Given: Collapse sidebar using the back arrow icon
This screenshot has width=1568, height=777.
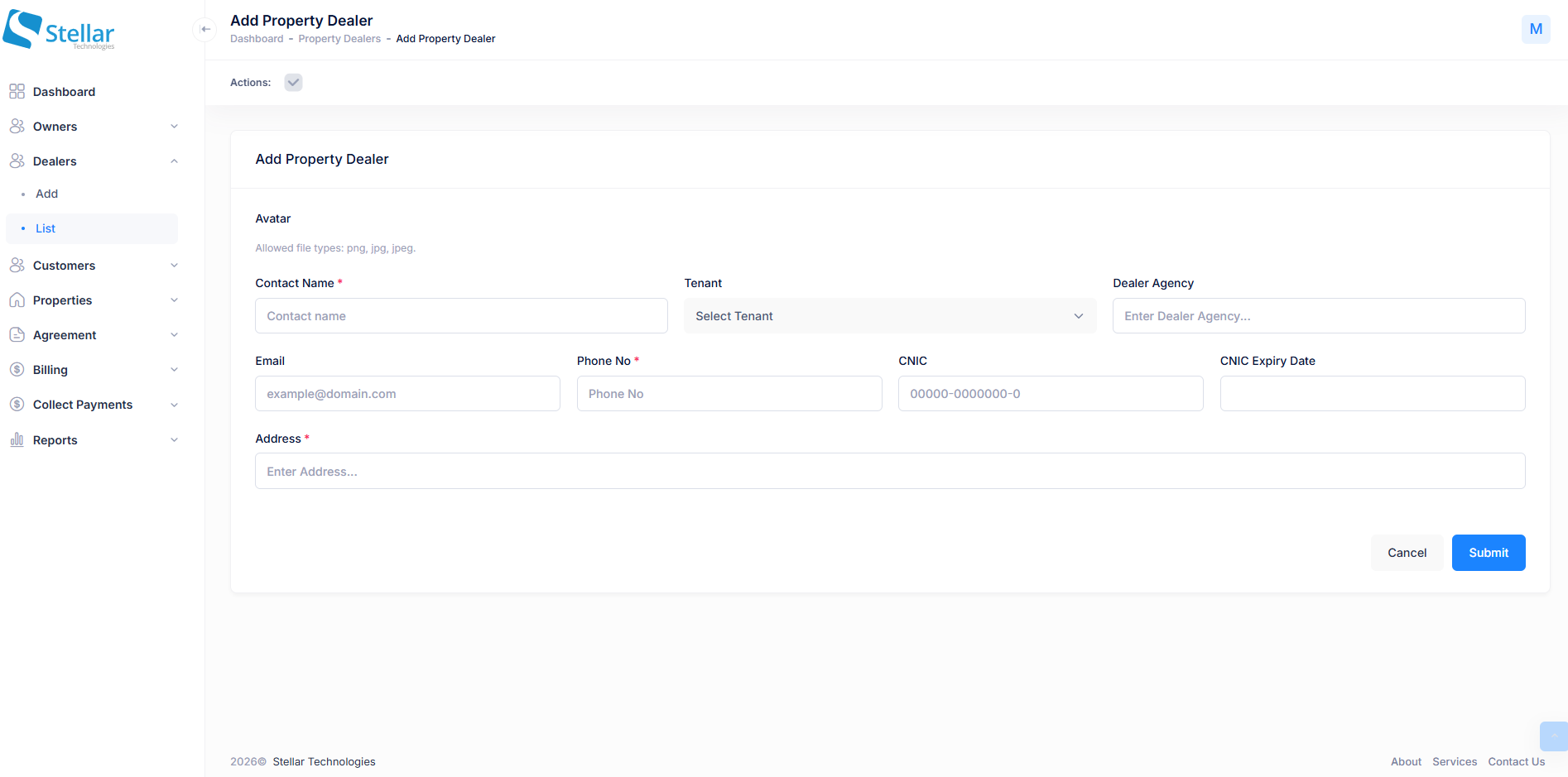Looking at the screenshot, I should pyautogui.click(x=205, y=30).
